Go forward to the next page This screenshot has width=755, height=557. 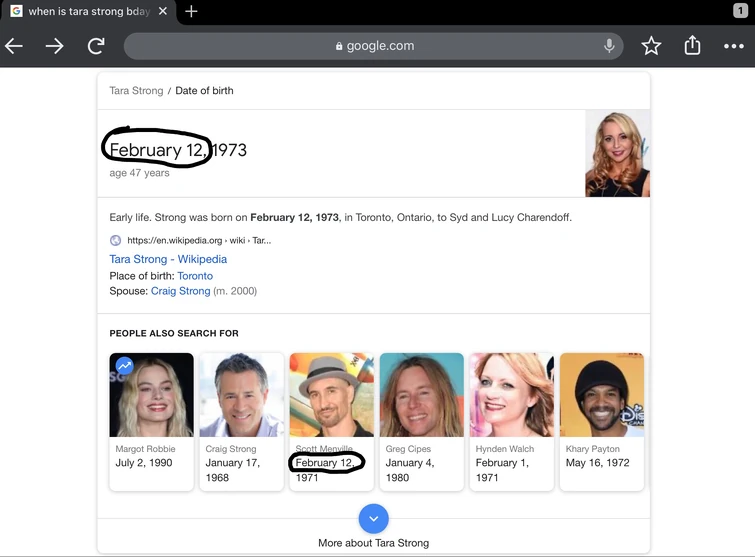tap(54, 46)
